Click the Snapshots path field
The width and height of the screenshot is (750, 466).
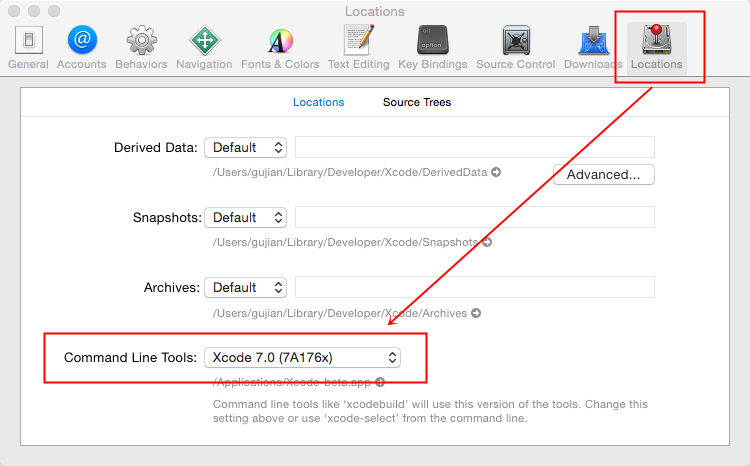click(474, 217)
